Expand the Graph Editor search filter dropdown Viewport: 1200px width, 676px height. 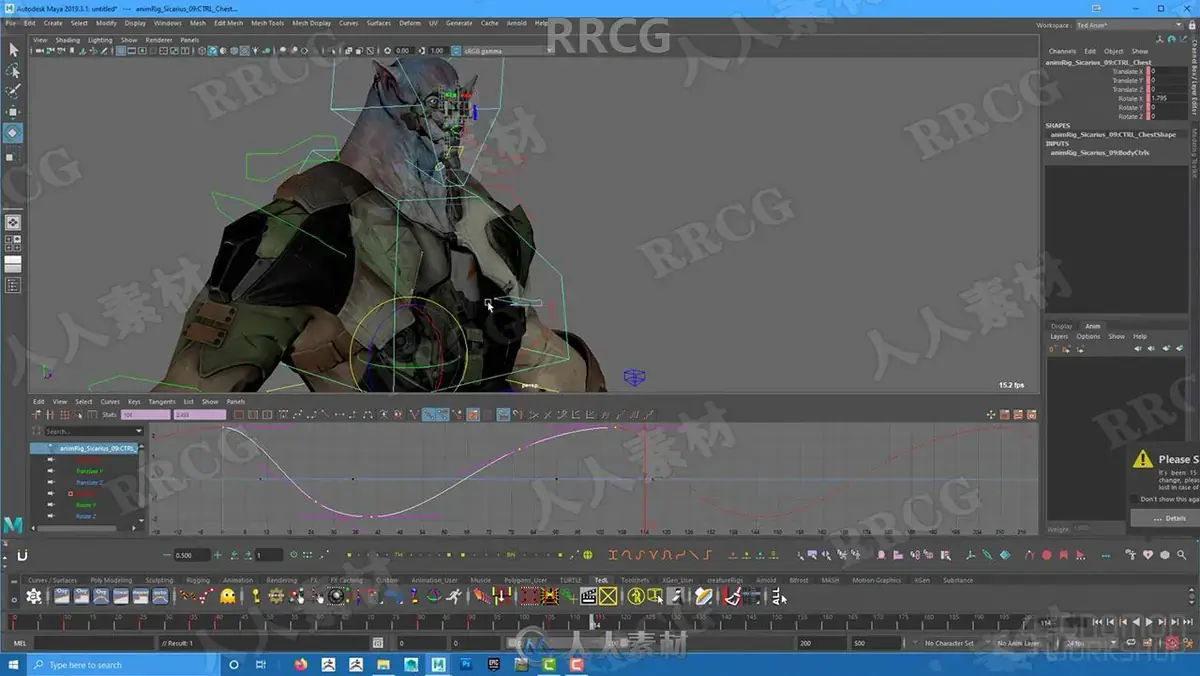click(x=139, y=431)
